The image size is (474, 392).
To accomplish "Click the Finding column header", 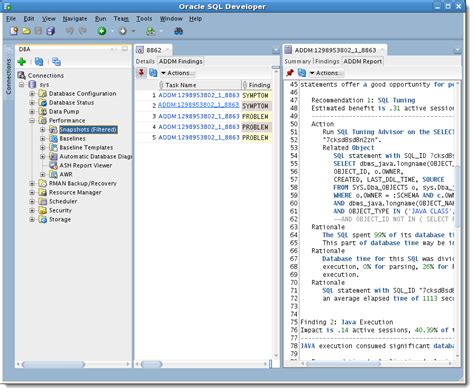I will pyautogui.click(x=256, y=85).
